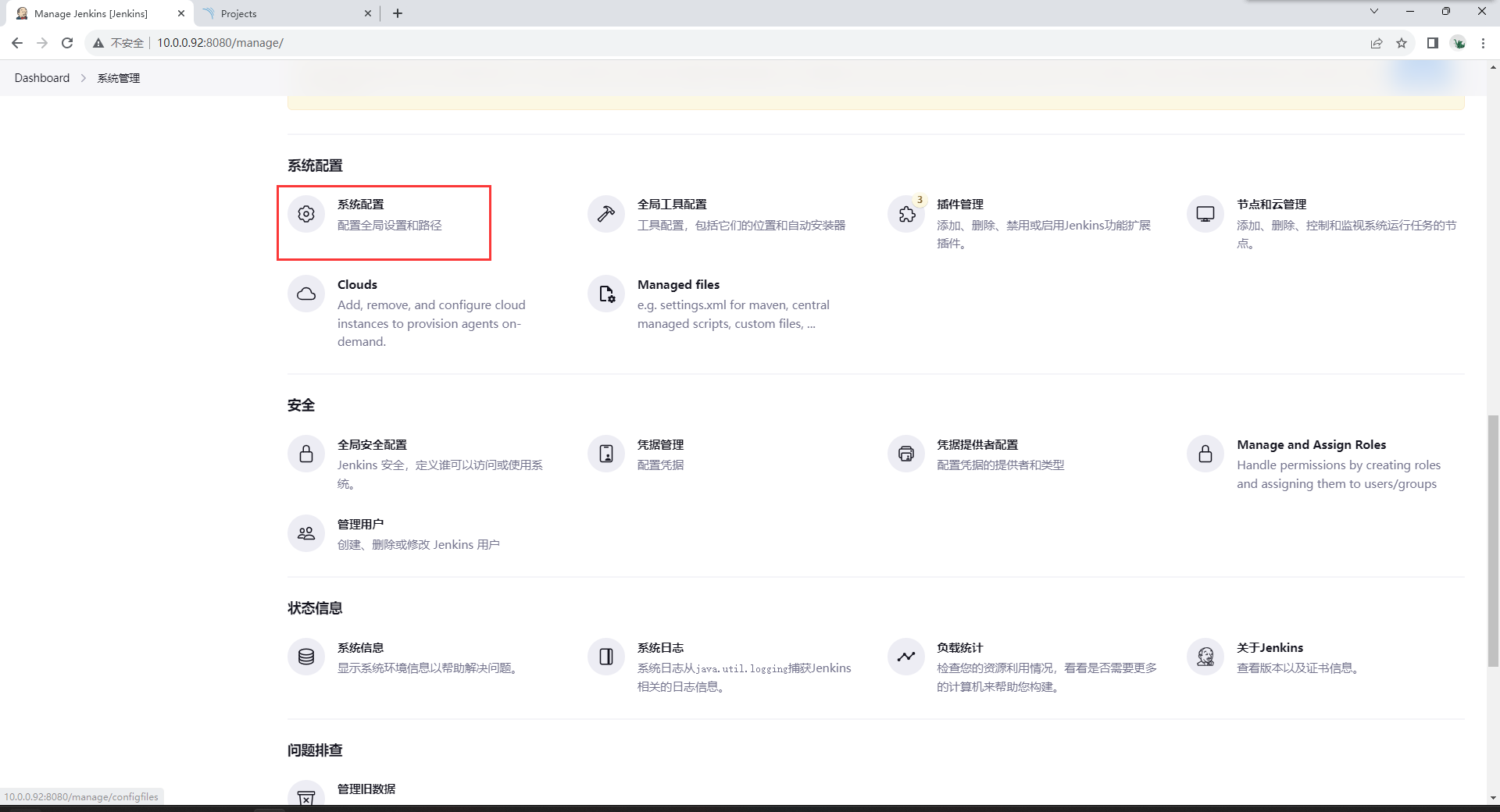Close the Manage Jenkins browser tab
The width and height of the screenshot is (1500, 812).
180,13
